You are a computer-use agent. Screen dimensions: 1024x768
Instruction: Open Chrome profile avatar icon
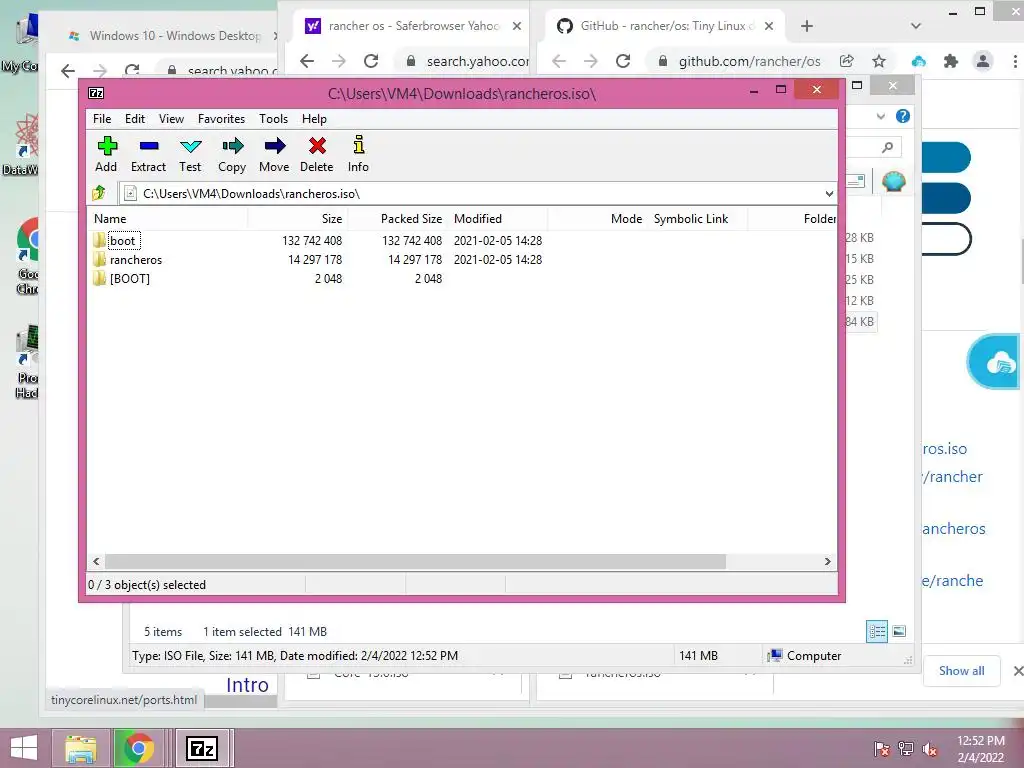tap(982, 61)
